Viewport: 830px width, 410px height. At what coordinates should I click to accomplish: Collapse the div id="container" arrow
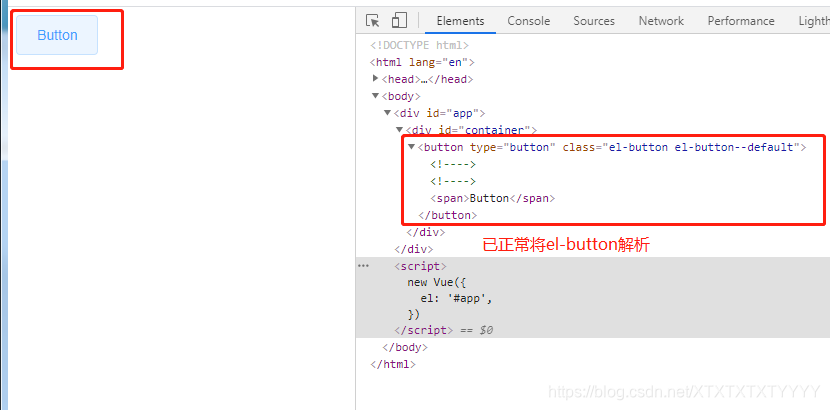click(400, 130)
